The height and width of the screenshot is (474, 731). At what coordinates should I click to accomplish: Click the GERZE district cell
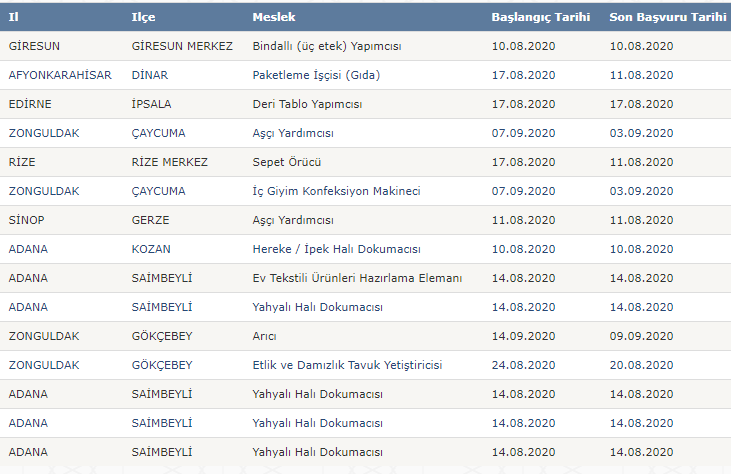click(151, 220)
